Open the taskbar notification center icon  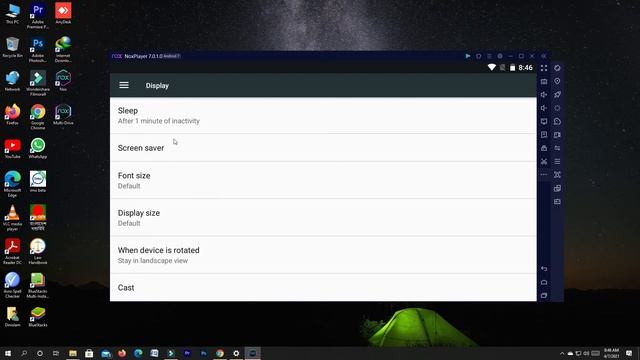click(629, 353)
